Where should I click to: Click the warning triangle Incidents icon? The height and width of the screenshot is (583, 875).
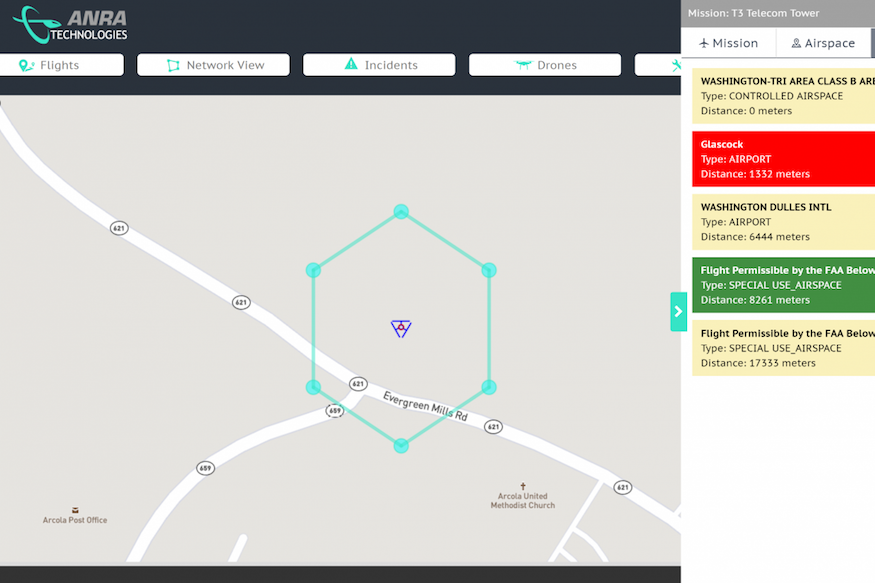tap(351, 64)
